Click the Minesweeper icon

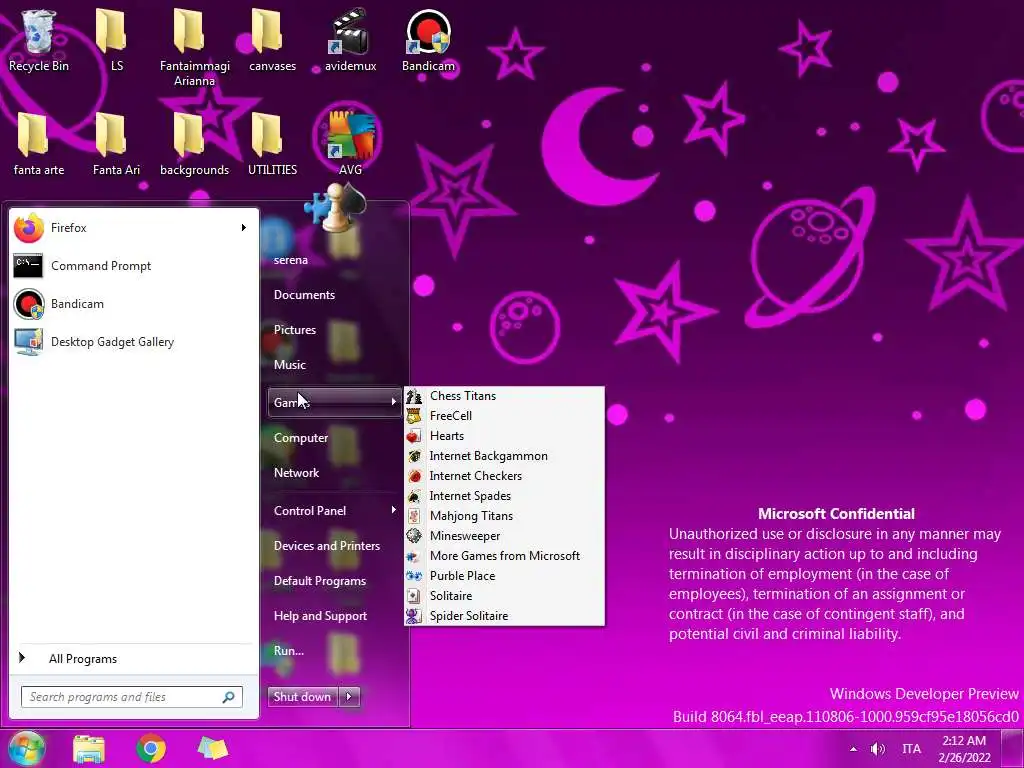pos(414,536)
